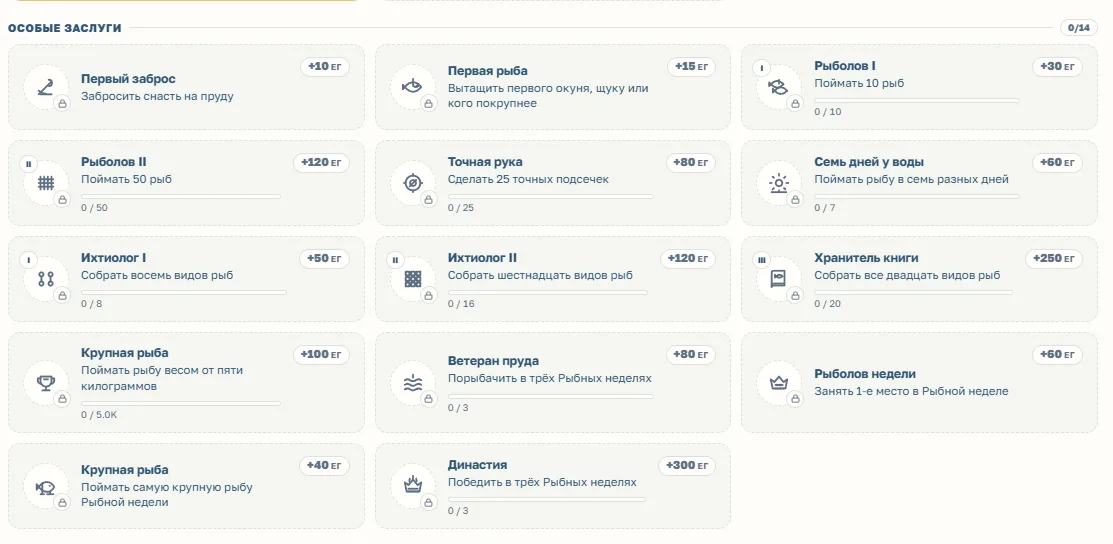Click the Рыболов недели title
The height and width of the screenshot is (544, 1113).
tap(865, 374)
